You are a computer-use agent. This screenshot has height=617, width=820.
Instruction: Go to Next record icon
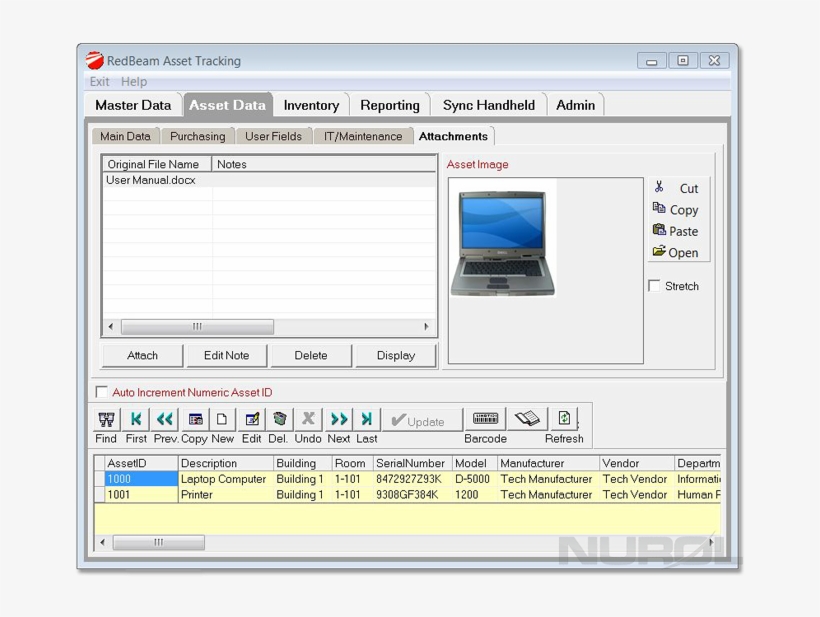click(339, 420)
